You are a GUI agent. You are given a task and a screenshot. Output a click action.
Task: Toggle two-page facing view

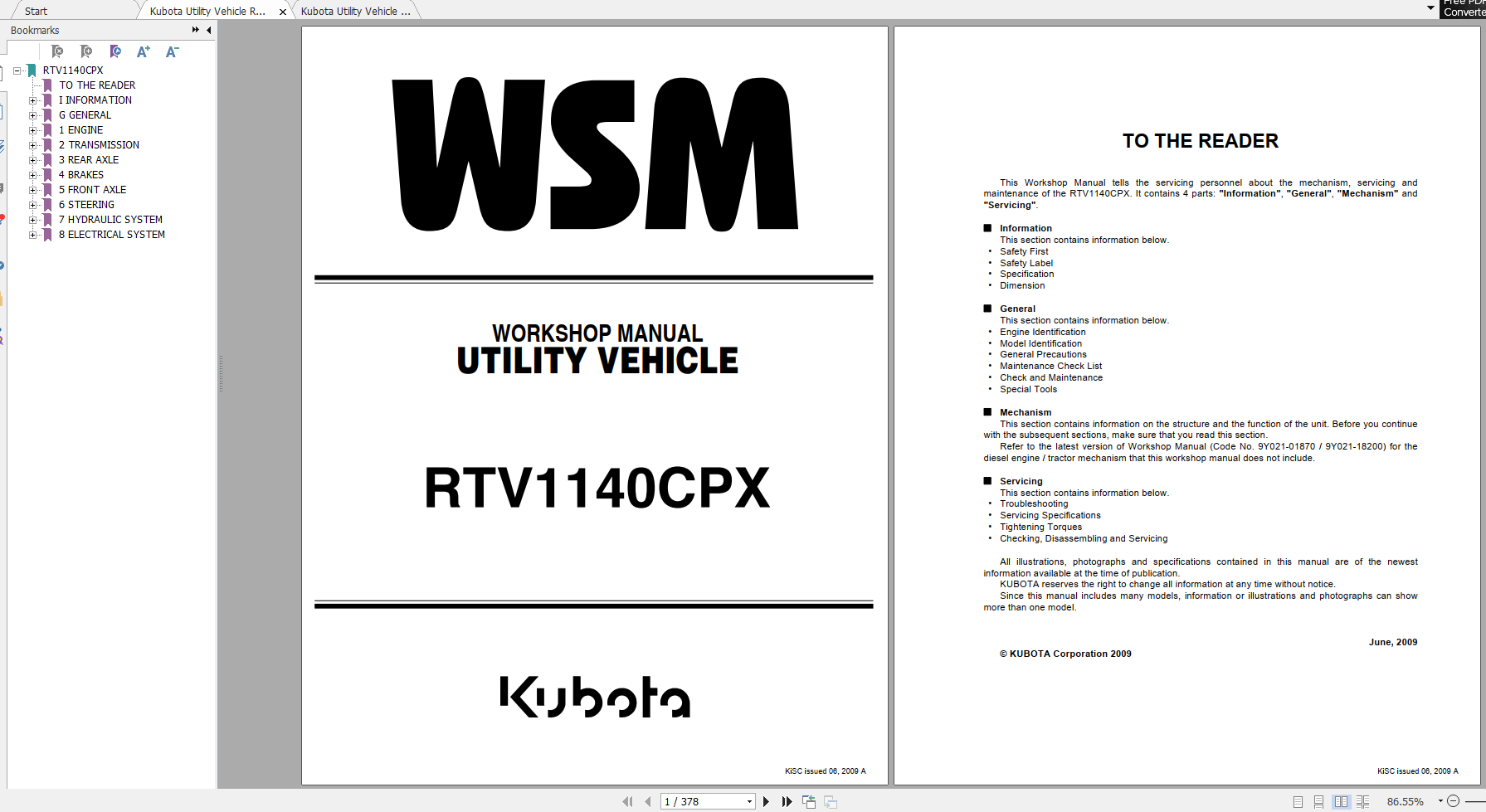(x=1341, y=801)
